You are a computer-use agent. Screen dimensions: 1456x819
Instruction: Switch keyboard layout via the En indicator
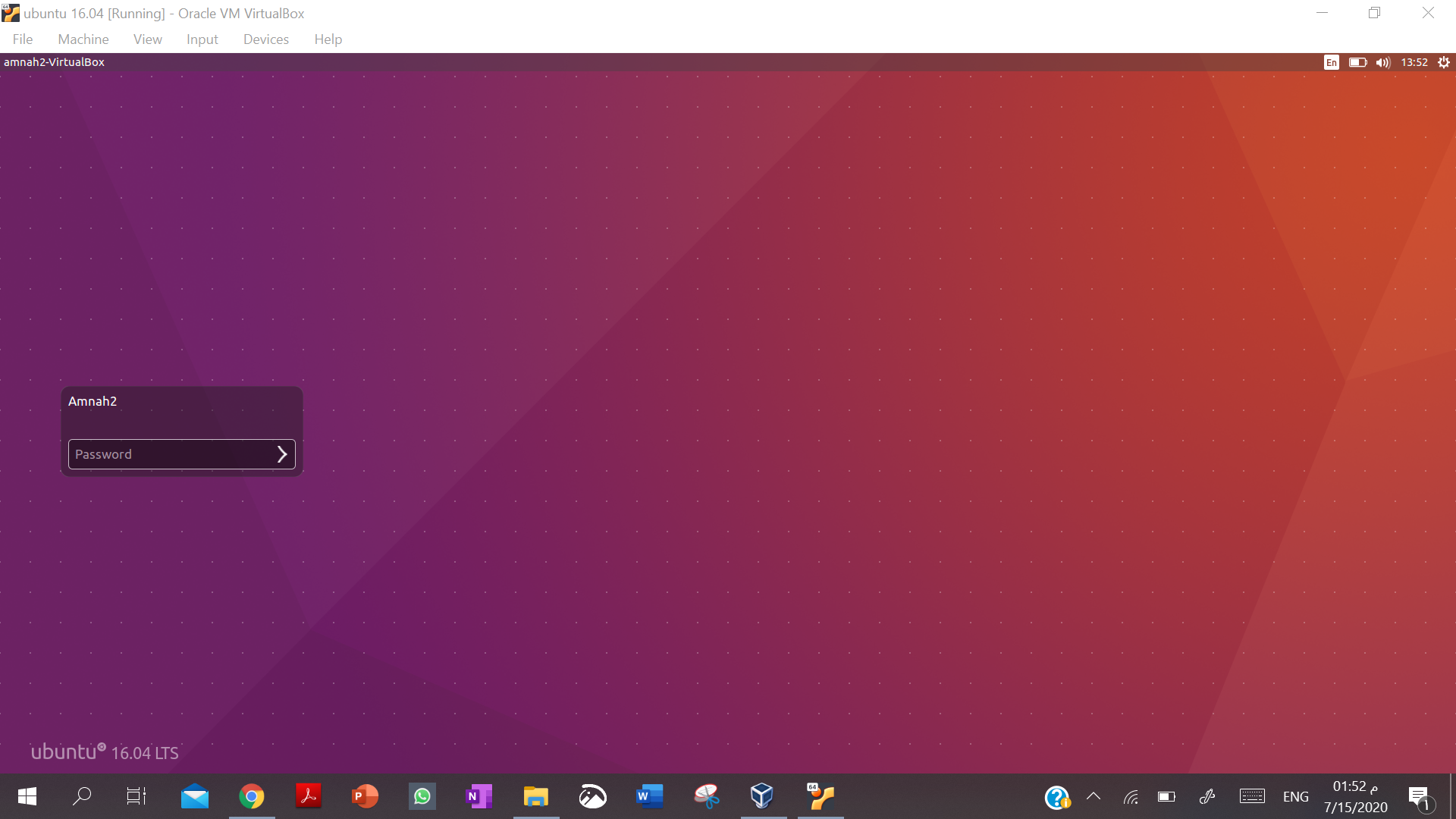1332,62
